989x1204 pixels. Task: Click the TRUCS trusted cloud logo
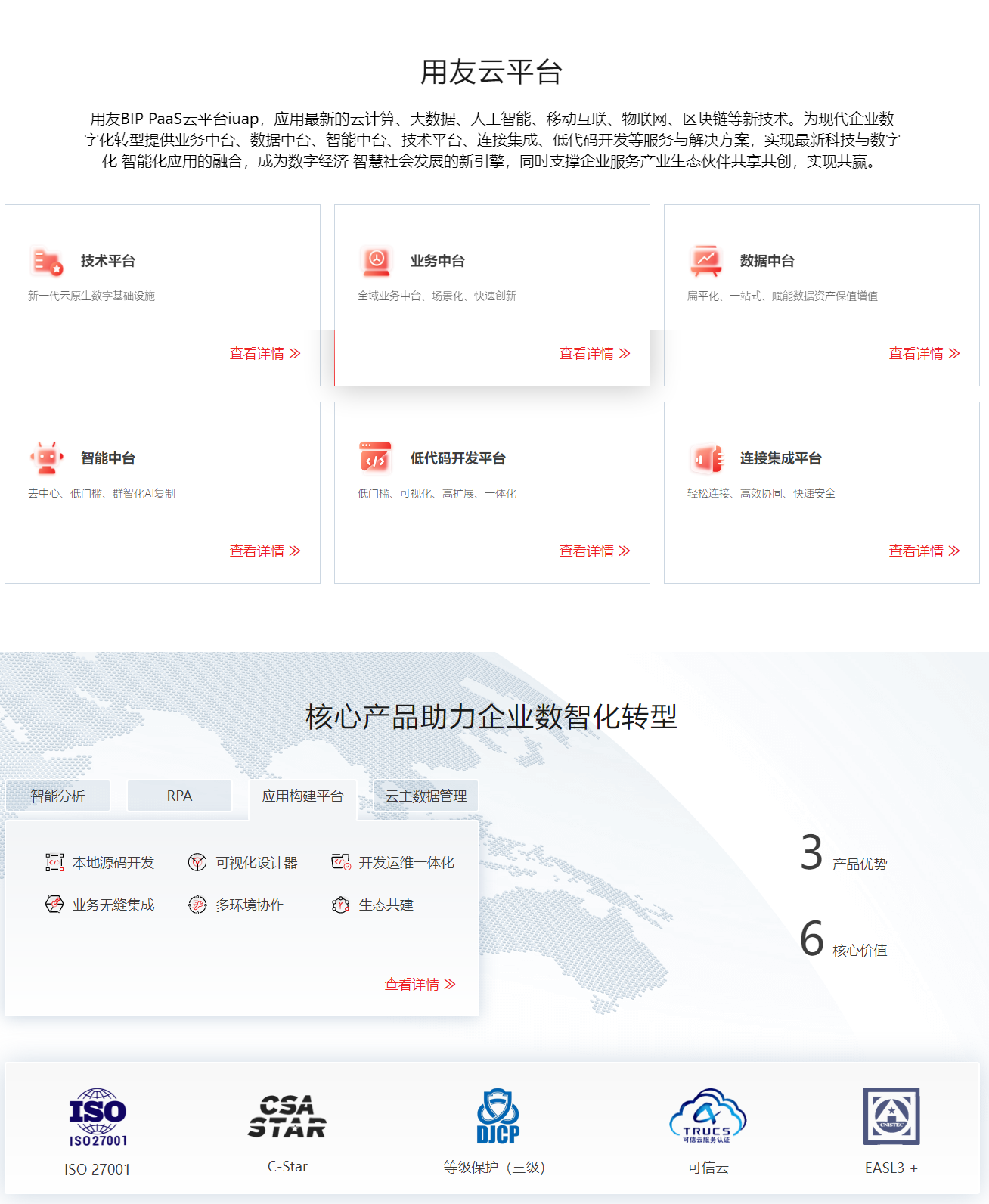click(708, 1116)
